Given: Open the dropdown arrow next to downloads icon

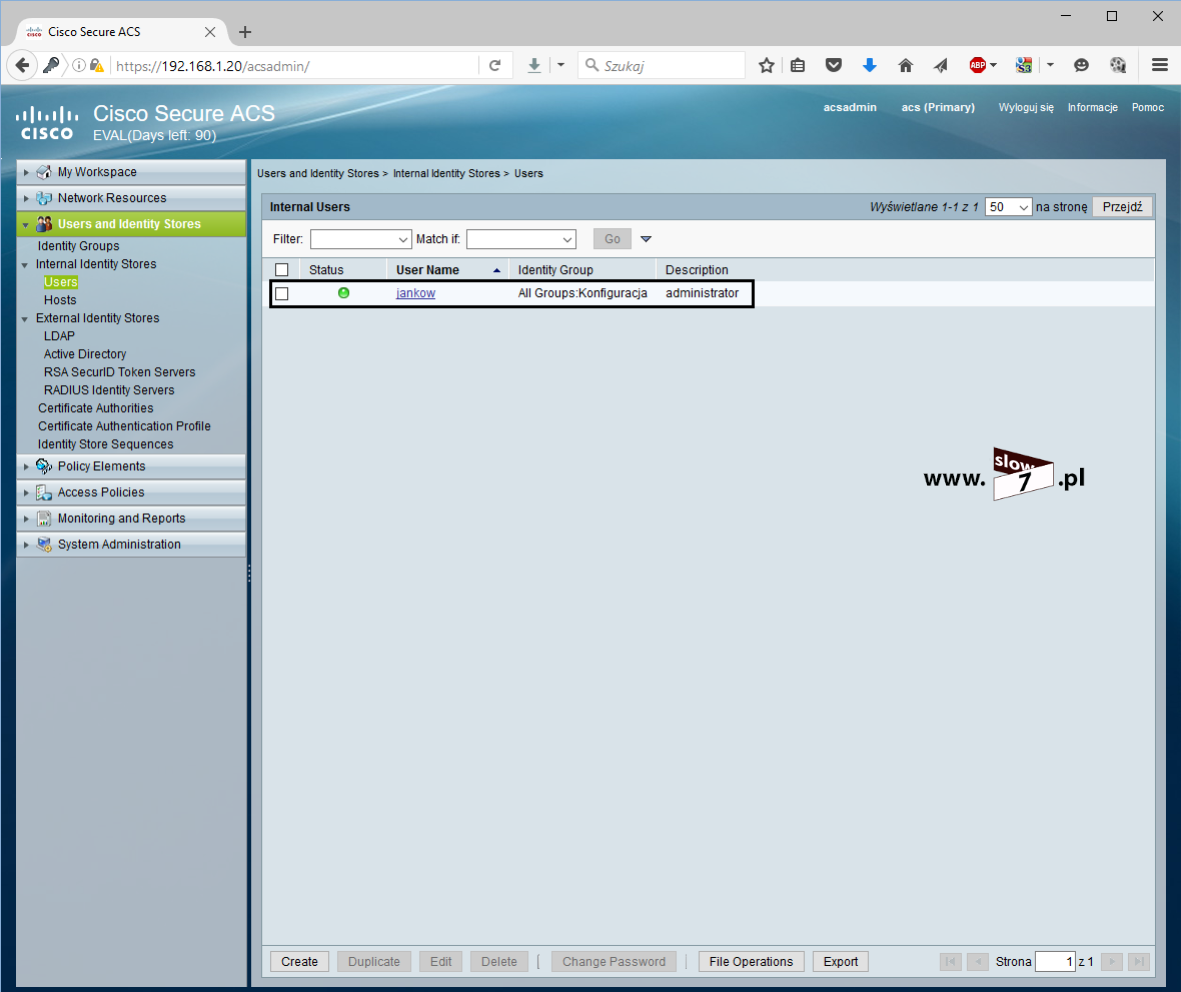Looking at the screenshot, I should click(560, 66).
